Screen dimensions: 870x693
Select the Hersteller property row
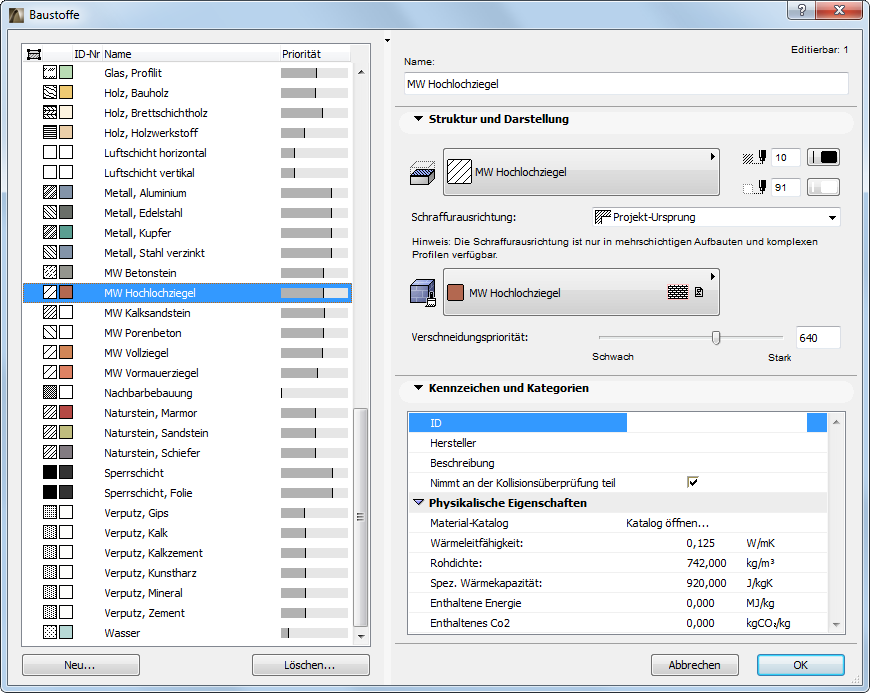click(x=618, y=443)
